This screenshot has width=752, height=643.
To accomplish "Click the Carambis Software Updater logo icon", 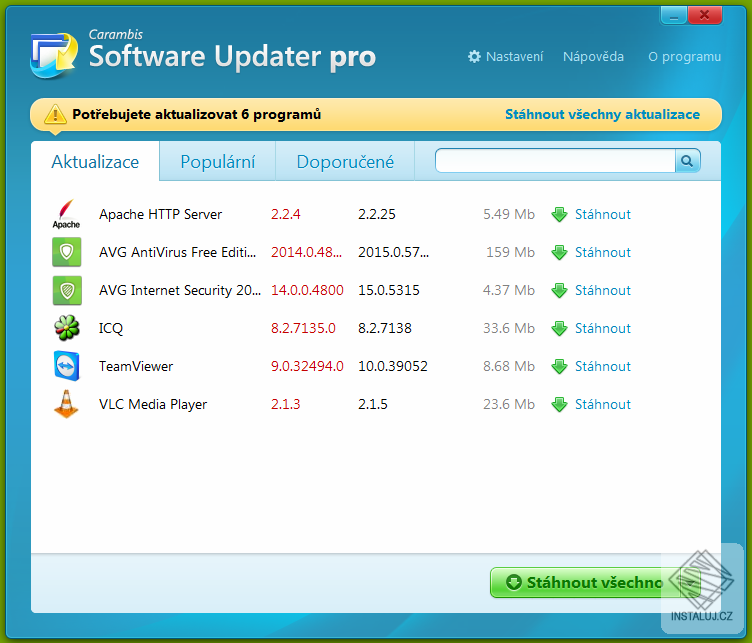I will [x=53, y=55].
